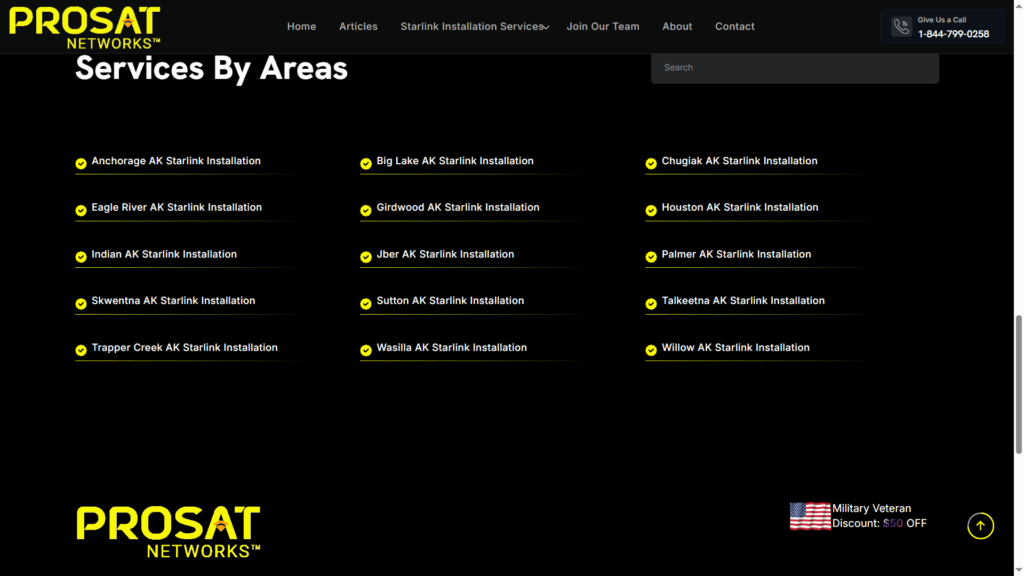Go to Talkeetna AK Starlink Installation
Image resolution: width=1024 pixels, height=576 pixels.
click(x=743, y=300)
